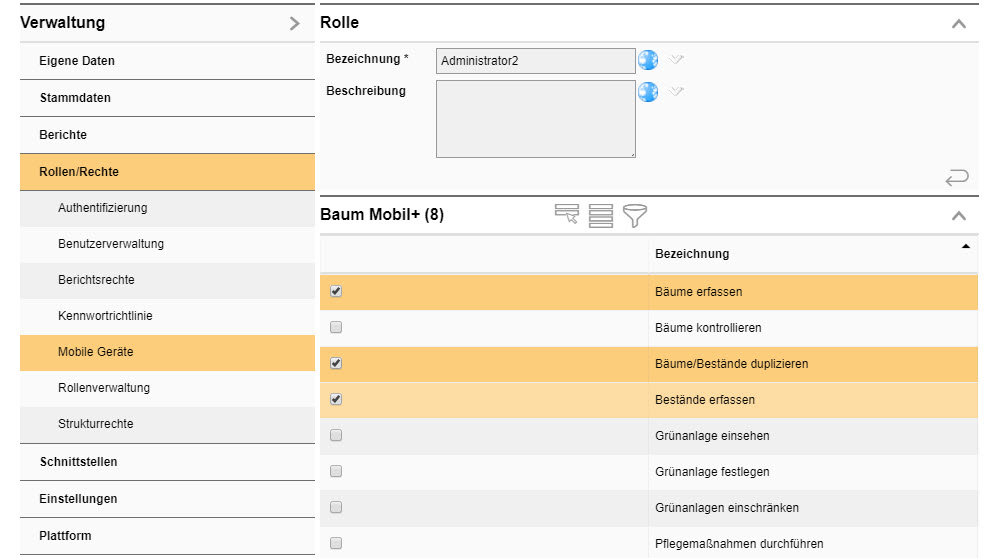The height and width of the screenshot is (558, 1000).
Task: Go to Authentifizierung submenu
Action: coord(167,208)
